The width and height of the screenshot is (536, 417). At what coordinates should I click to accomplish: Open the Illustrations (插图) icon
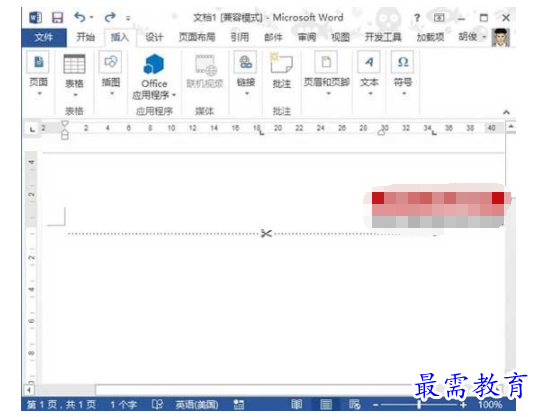point(110,62)
